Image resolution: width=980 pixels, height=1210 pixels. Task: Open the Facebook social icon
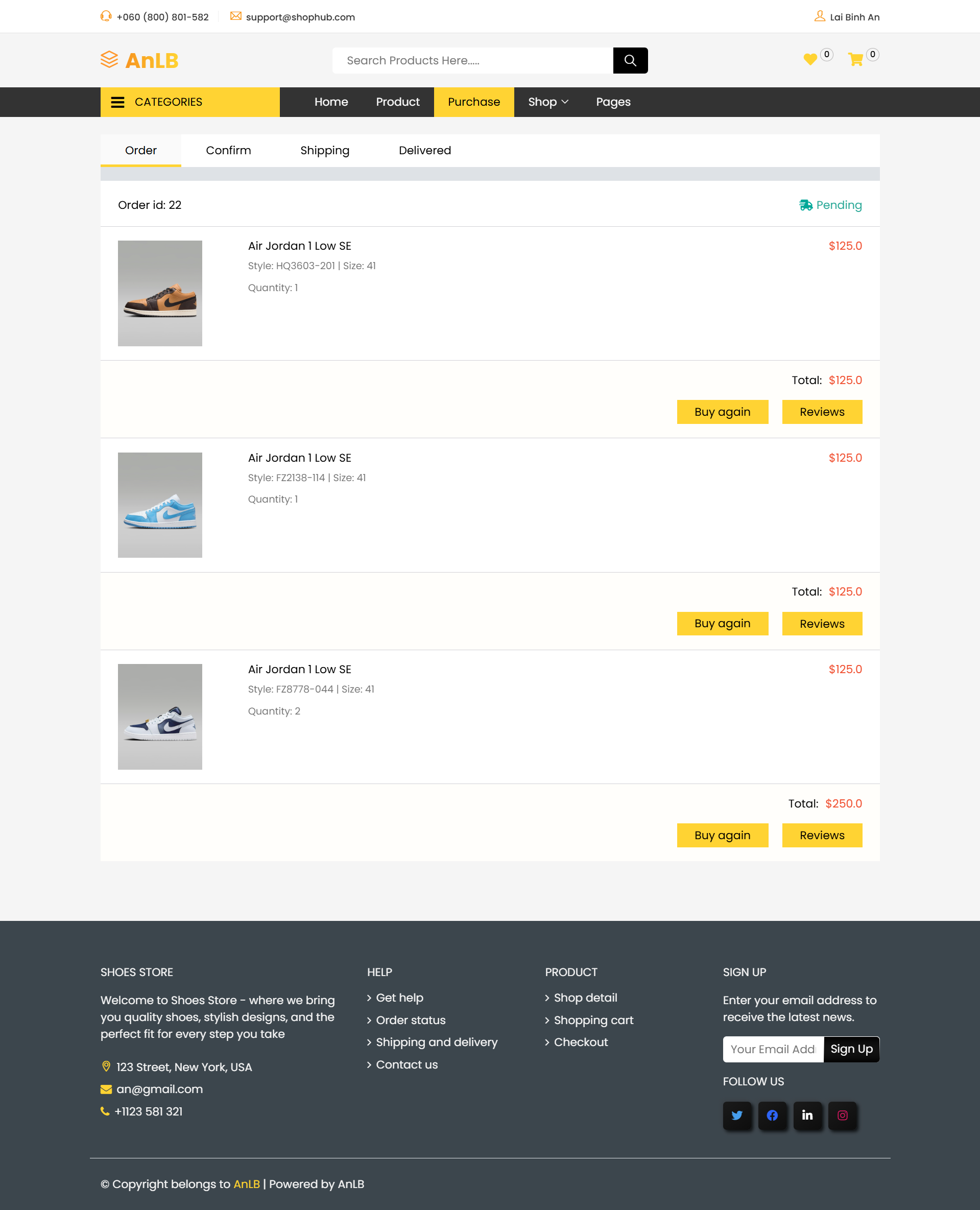(x=772, y=1115)
